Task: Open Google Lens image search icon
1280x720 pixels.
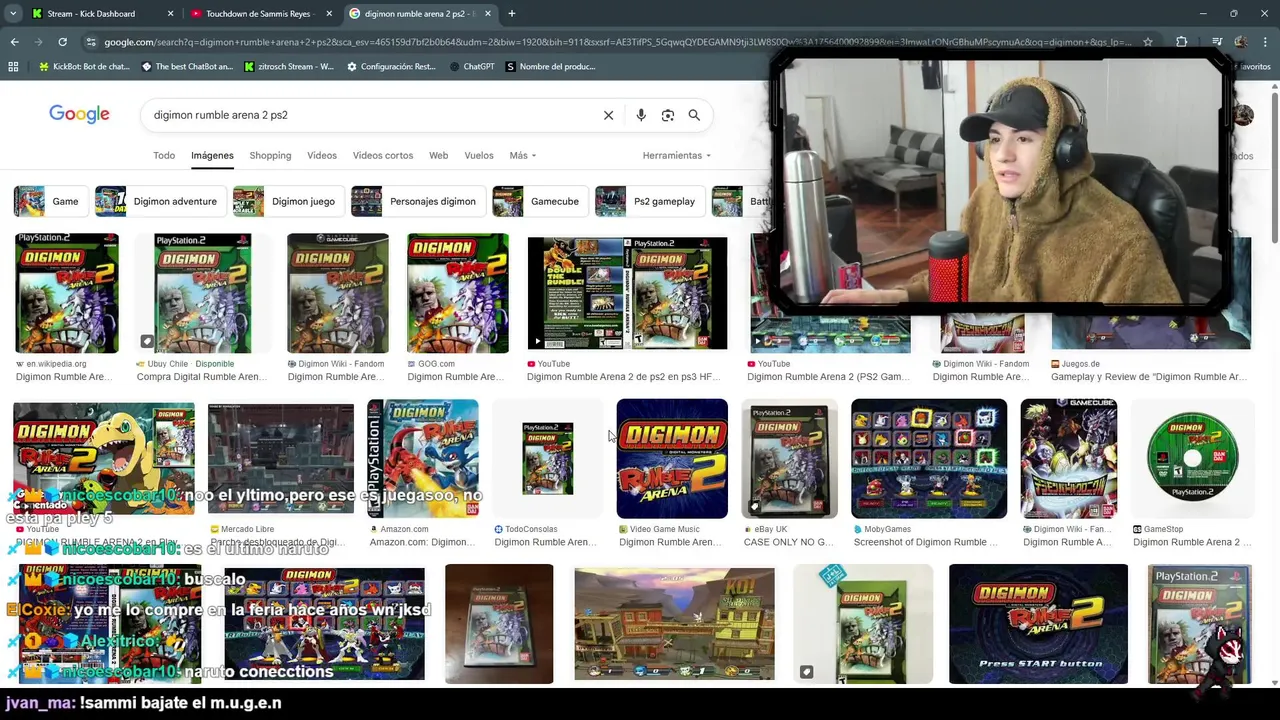Action: 668,115
